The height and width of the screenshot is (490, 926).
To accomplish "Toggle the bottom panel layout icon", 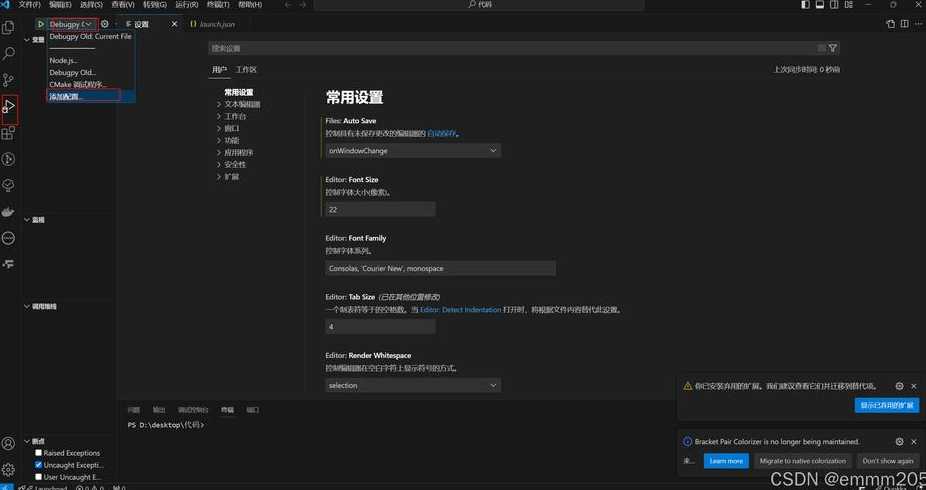I will click(x=820, y=5).
